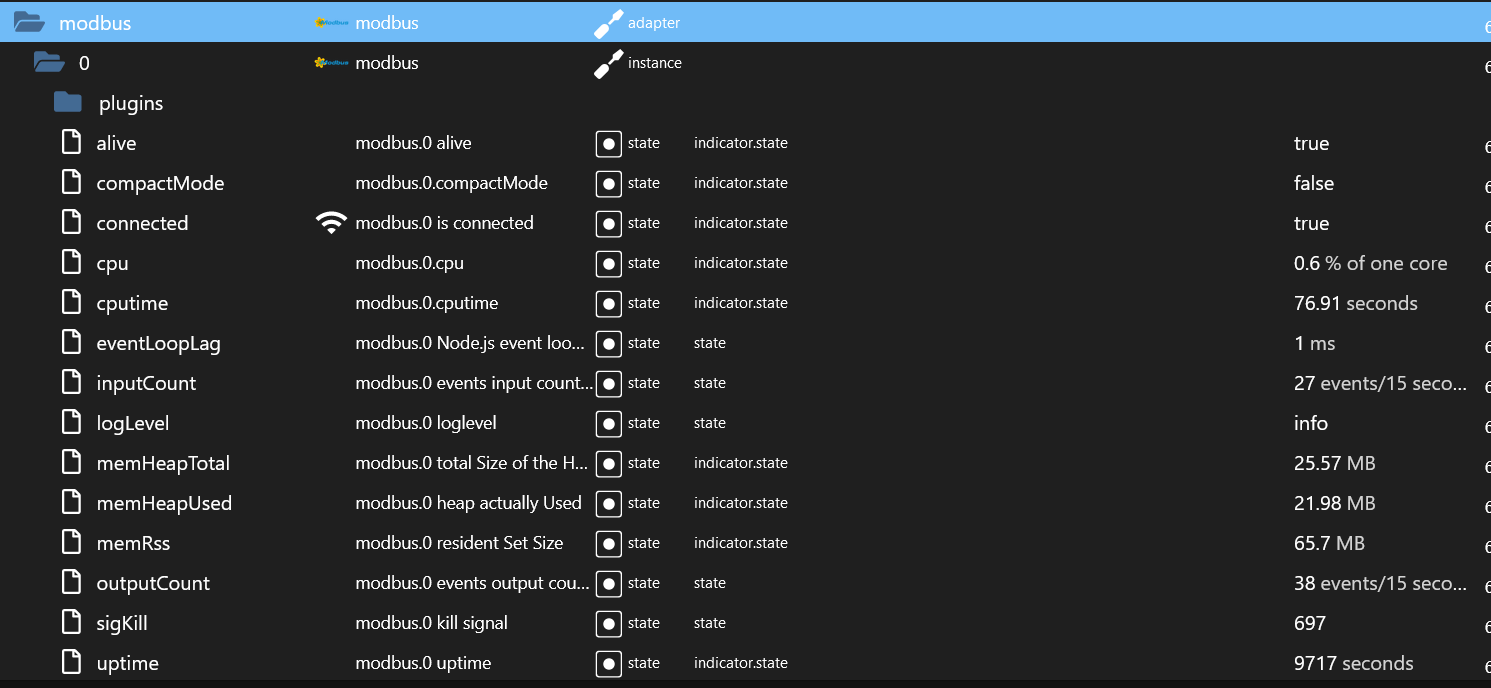Screen dimensions: 1491x688
Task: Click the modbus logo in instance row
Action: point(332,63)
